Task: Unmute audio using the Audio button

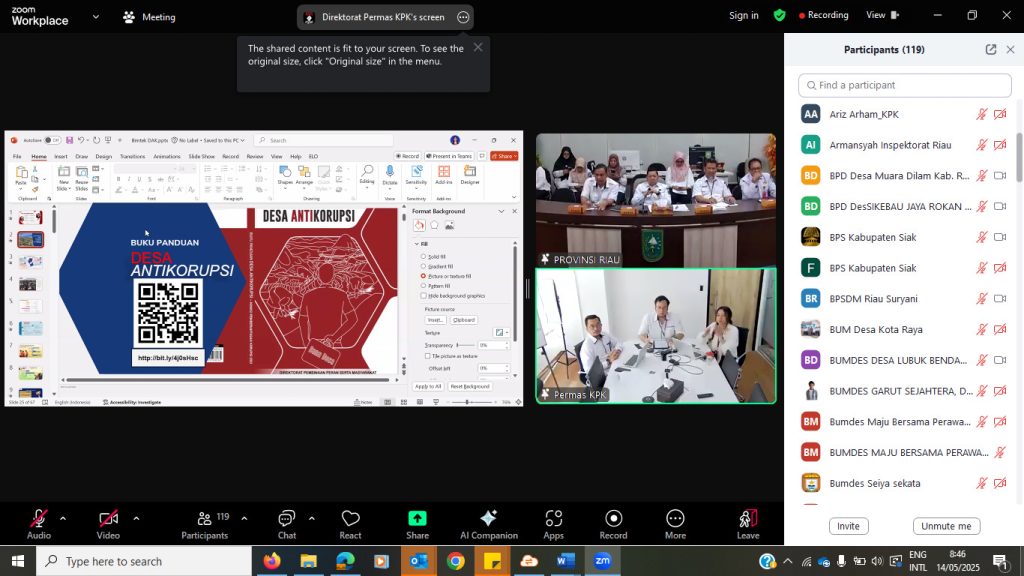Action: (x=39, y=524)
